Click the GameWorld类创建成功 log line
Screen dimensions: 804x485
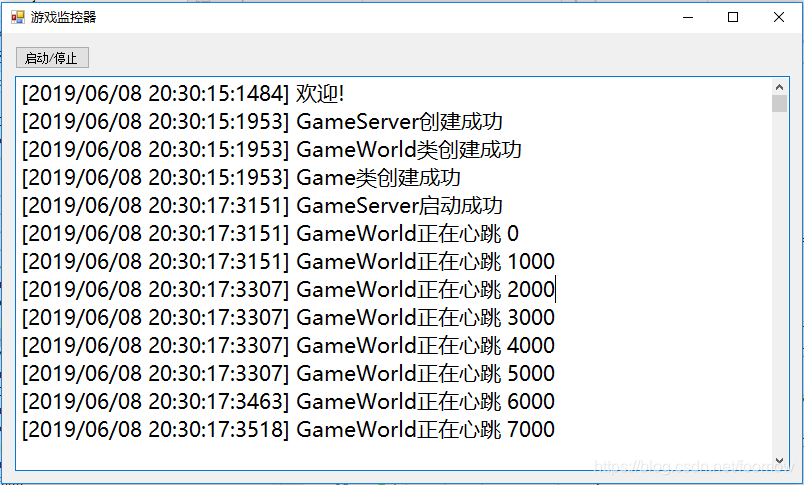click(x=272, y=150)
